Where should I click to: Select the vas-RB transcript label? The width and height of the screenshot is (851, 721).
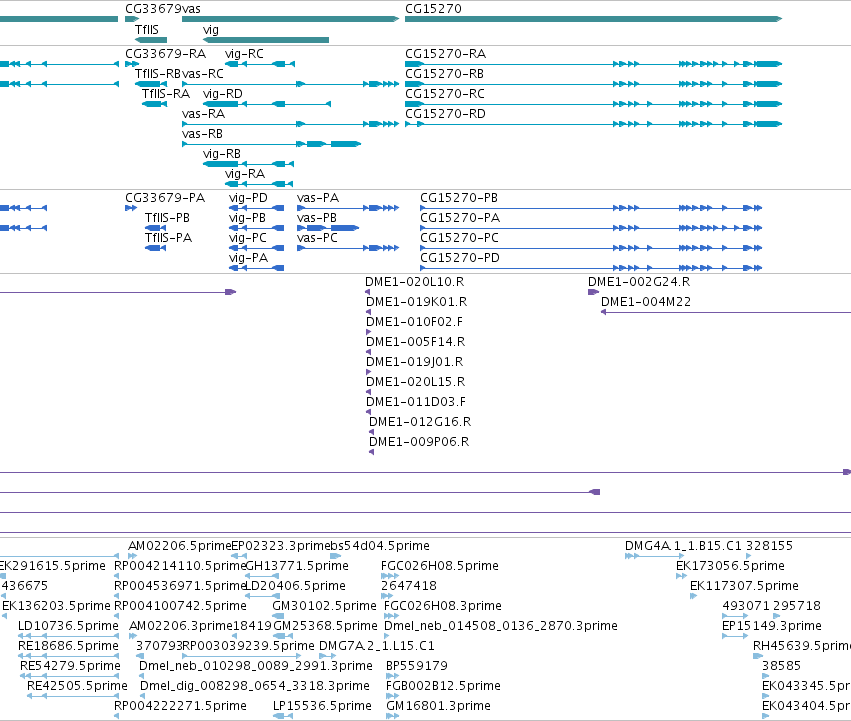202,134
